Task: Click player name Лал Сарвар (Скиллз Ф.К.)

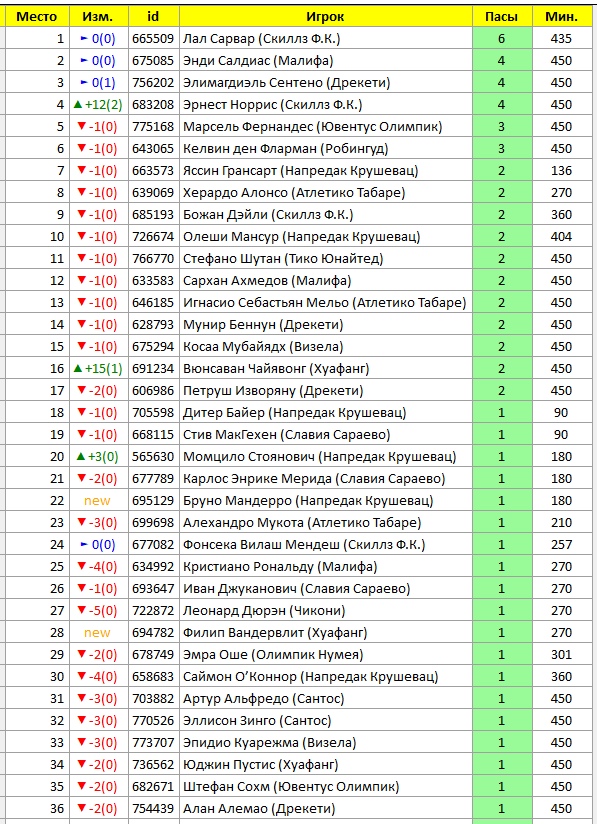Action: click(x=262, y=38)
